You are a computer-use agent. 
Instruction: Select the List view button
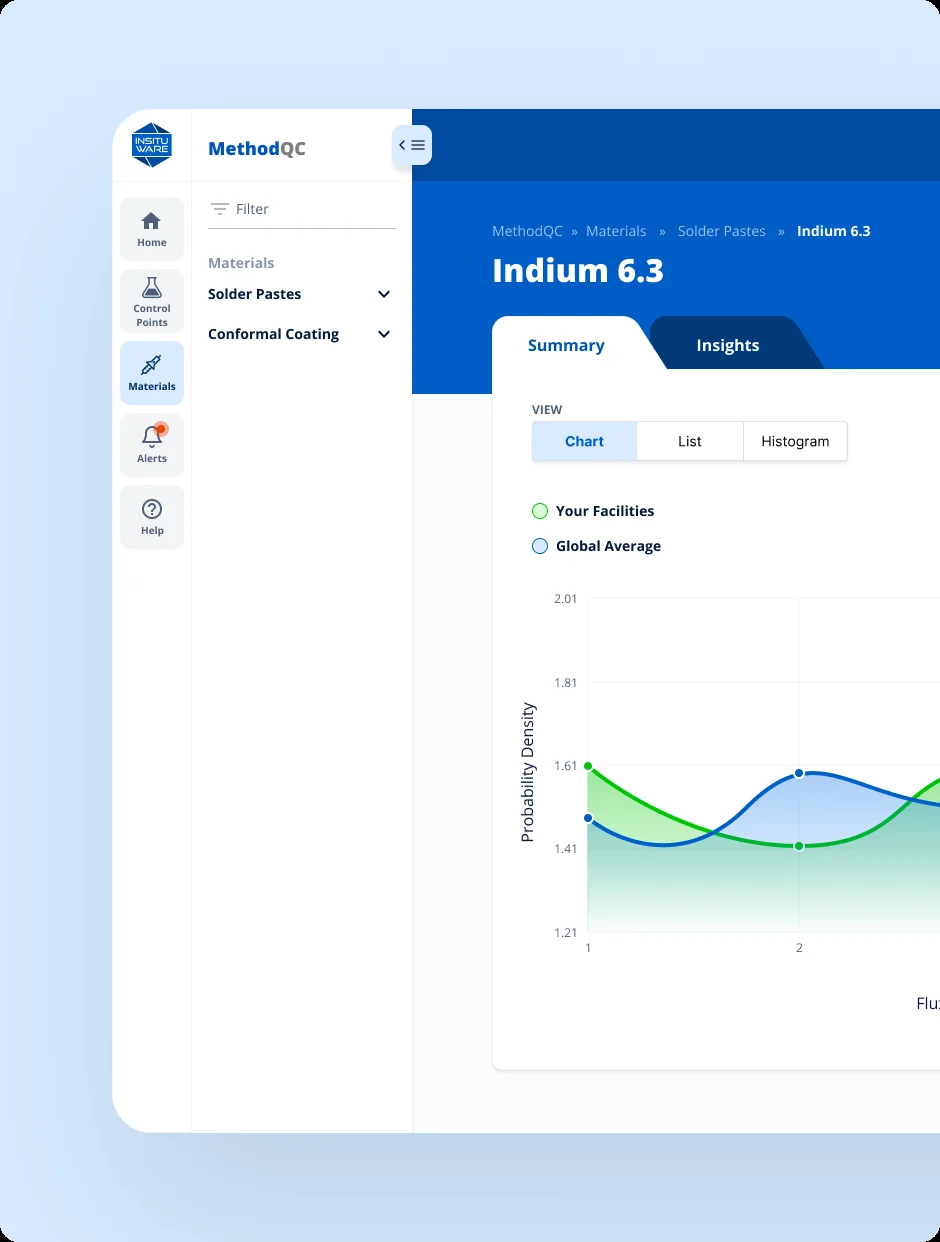690,441
